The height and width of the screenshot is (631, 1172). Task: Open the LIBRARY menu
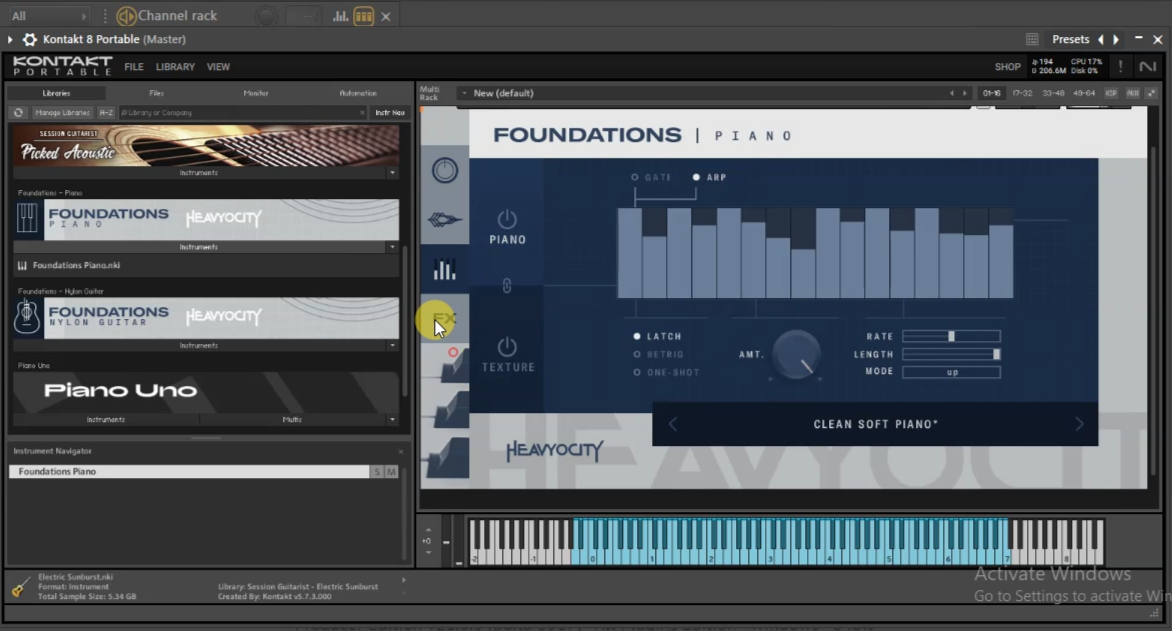click(175, 67)
